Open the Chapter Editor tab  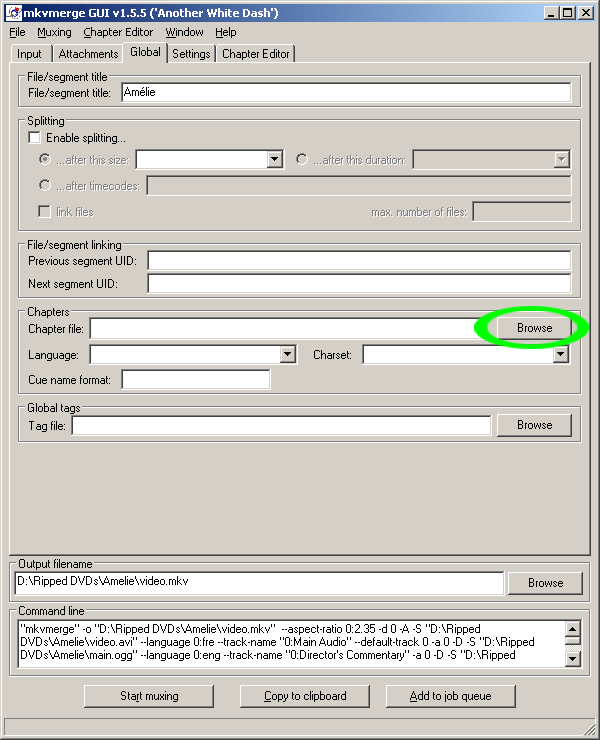pos(255,54)
